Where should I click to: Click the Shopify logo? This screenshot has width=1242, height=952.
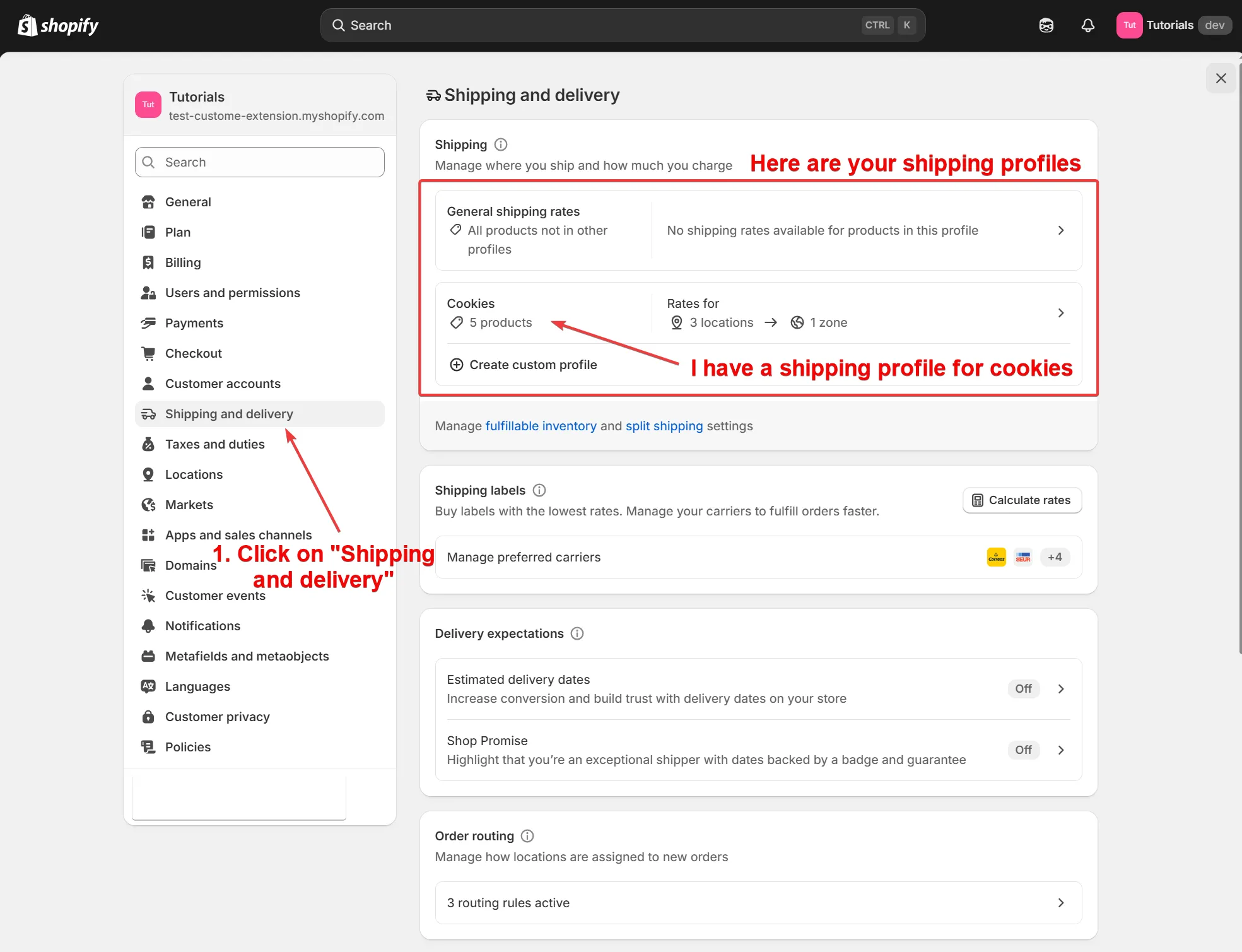pyautogui.click(x=57, y=25)
